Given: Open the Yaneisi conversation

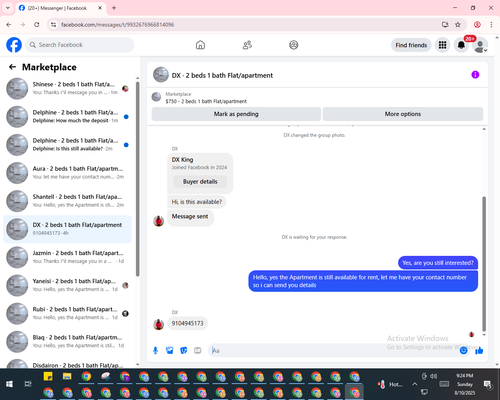Looking at the screenshot, I should coord(67,285).
